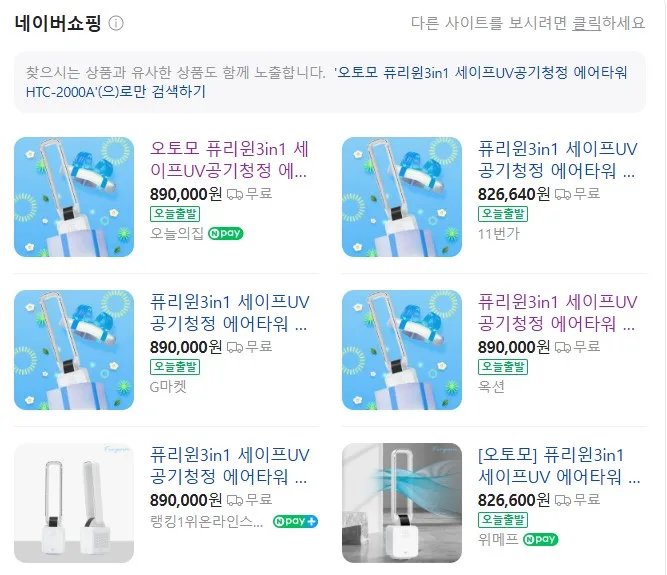Click 오늘출발 badge on 위메프 listing
667x575 pixels.
(x=503, y=520)
